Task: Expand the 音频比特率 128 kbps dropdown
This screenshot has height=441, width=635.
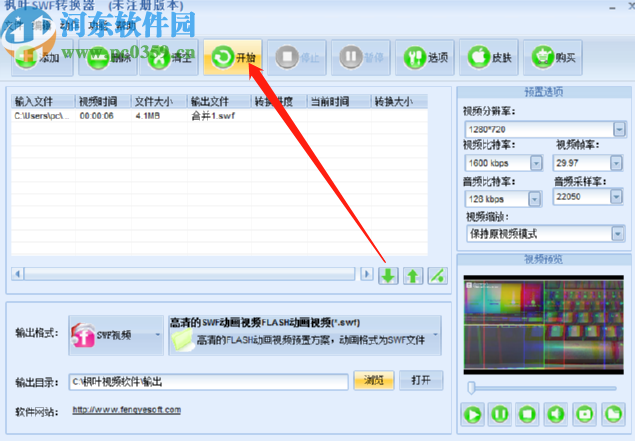Action: [x=535, y=199]
